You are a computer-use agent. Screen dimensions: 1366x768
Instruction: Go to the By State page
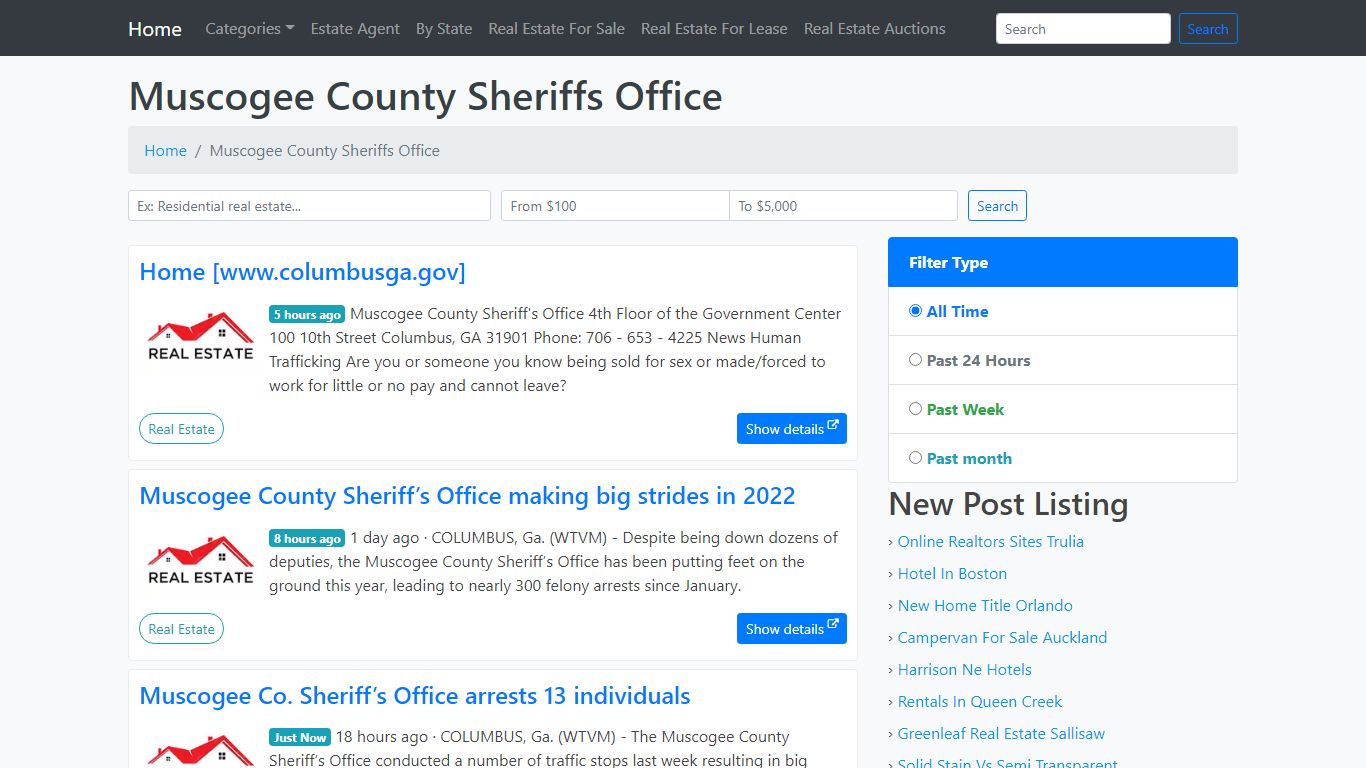coord(444,29)
